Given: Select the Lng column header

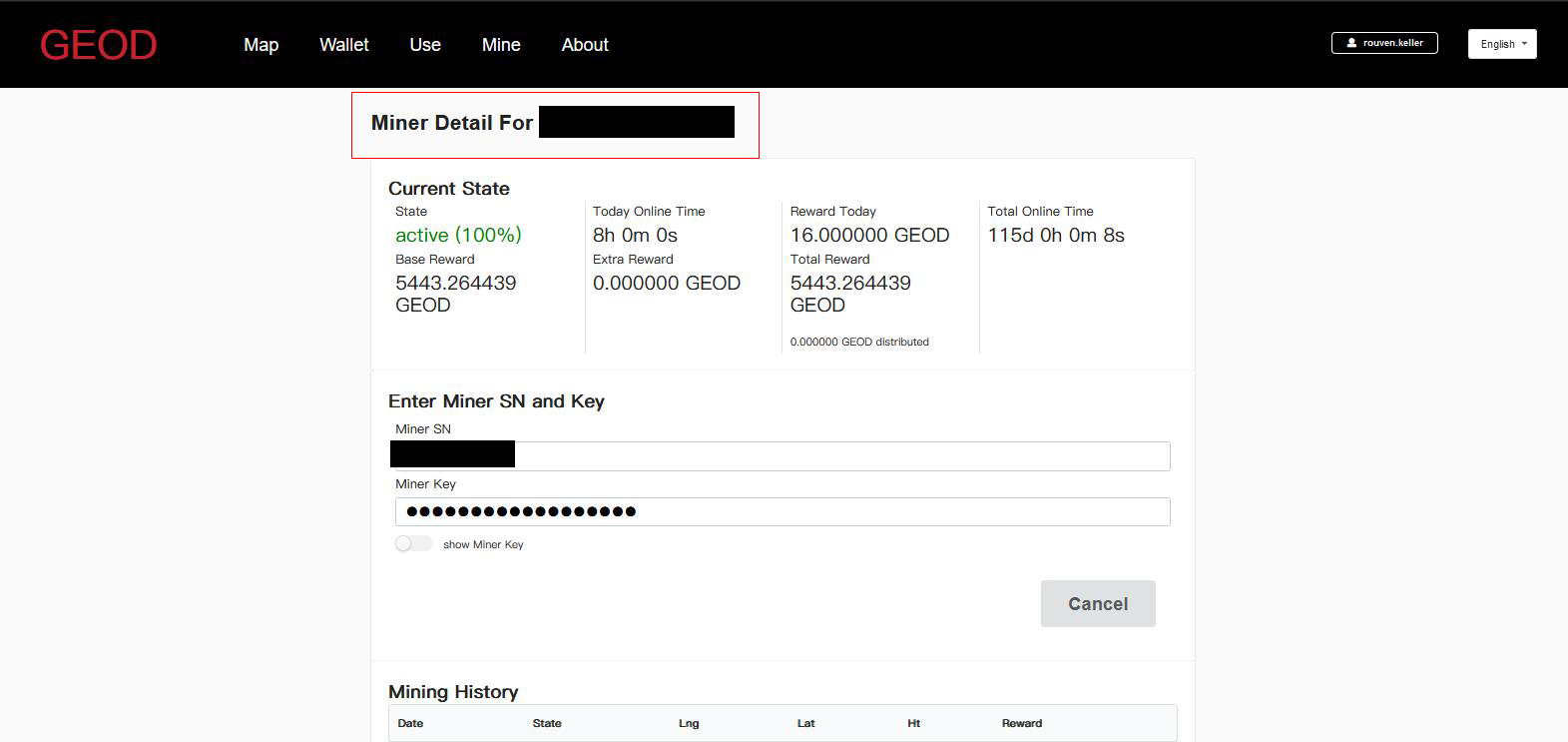Looking at the screenshot, I should coord(689,723).
